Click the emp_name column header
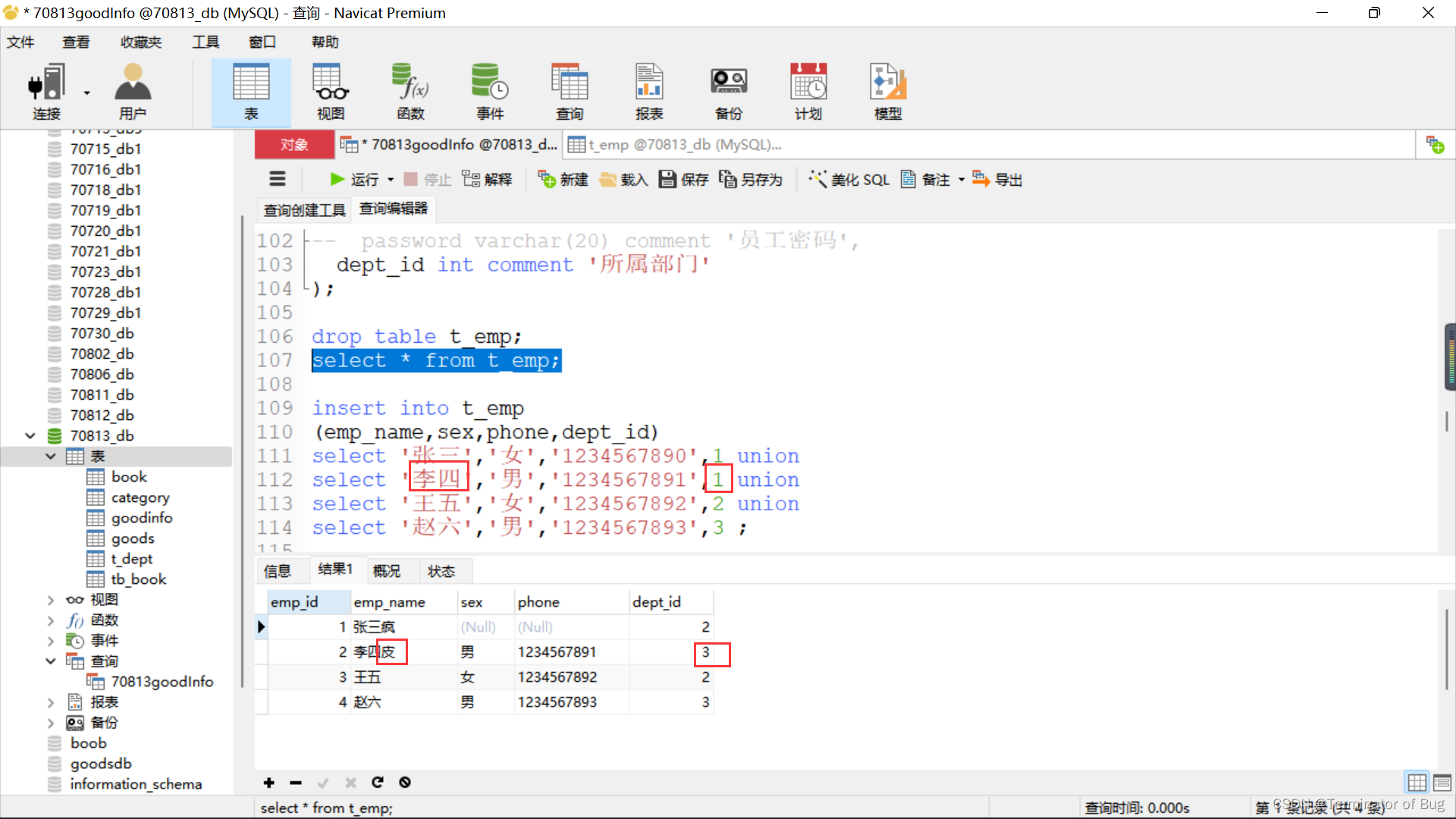Viewport: 1456px width, 819px height. pos(405,602)
